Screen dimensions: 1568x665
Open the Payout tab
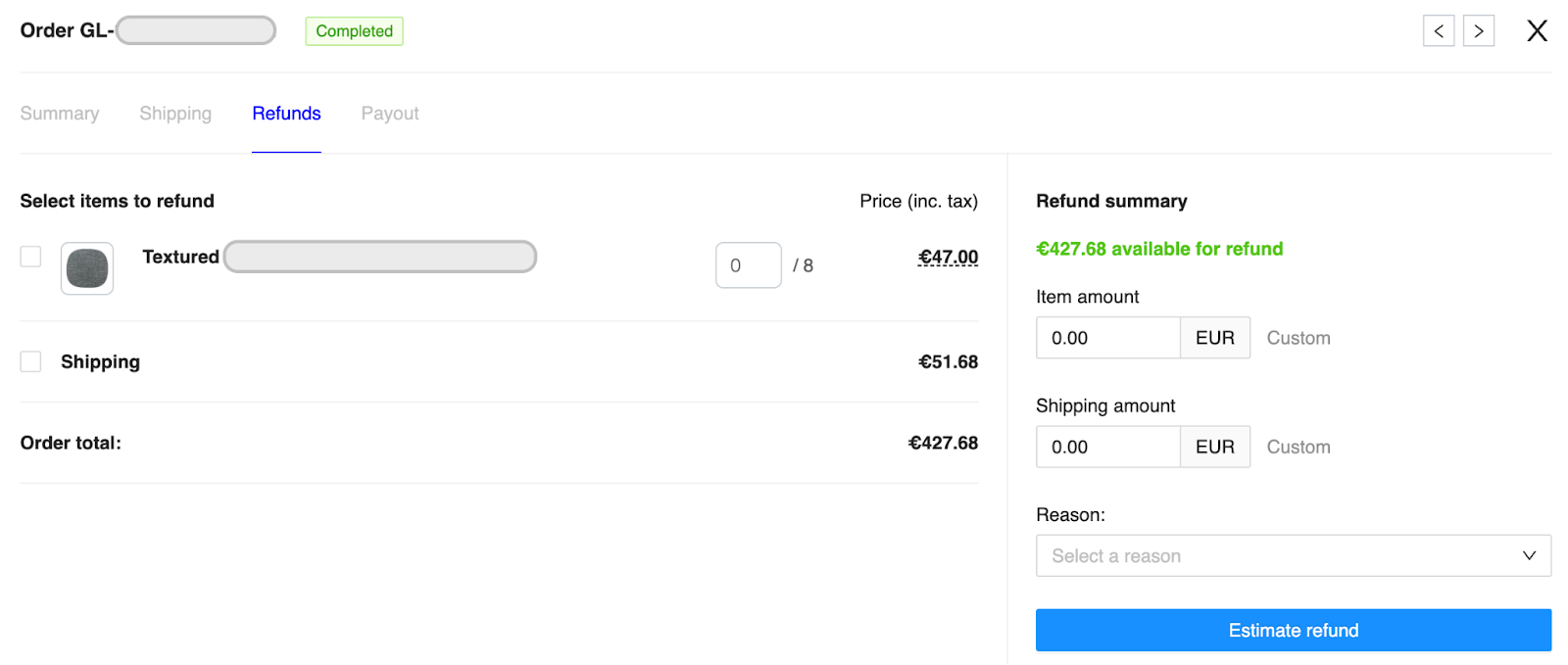click(390, 114)
